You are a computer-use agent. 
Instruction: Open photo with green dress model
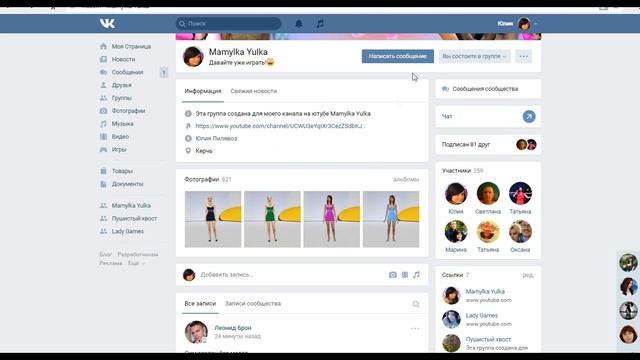coord(272,219)
